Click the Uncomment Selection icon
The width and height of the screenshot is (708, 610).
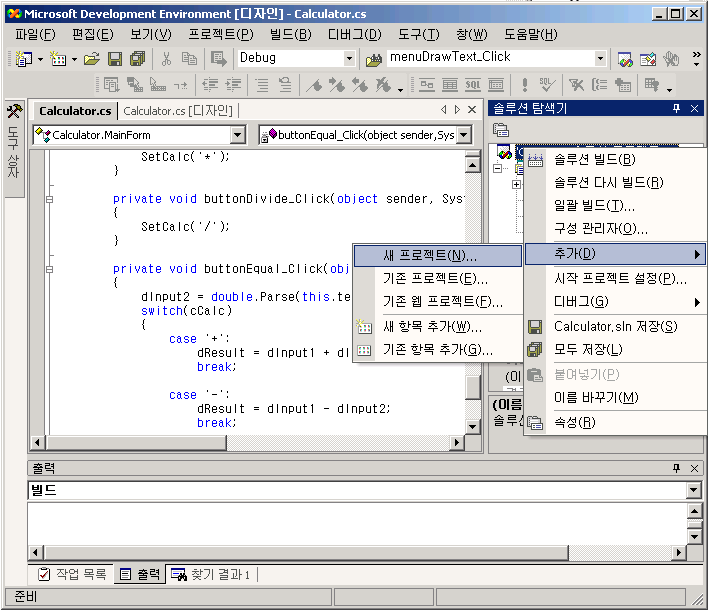click(285, 84)
